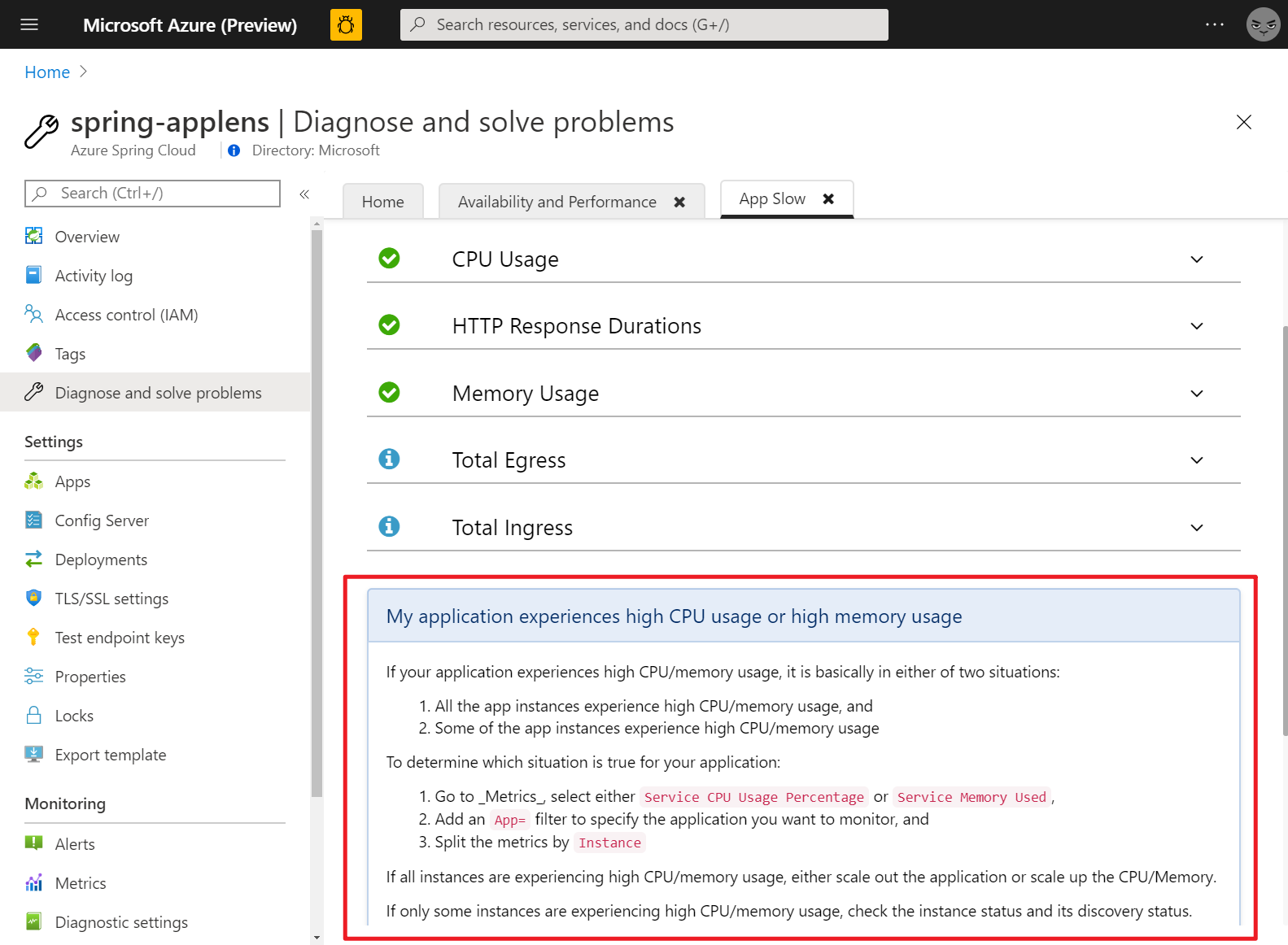The width and height of the screenshot is (1288, 945).
Task: Click the sidebar Search (Ctrl+/) field
Action: coord(152,194)
